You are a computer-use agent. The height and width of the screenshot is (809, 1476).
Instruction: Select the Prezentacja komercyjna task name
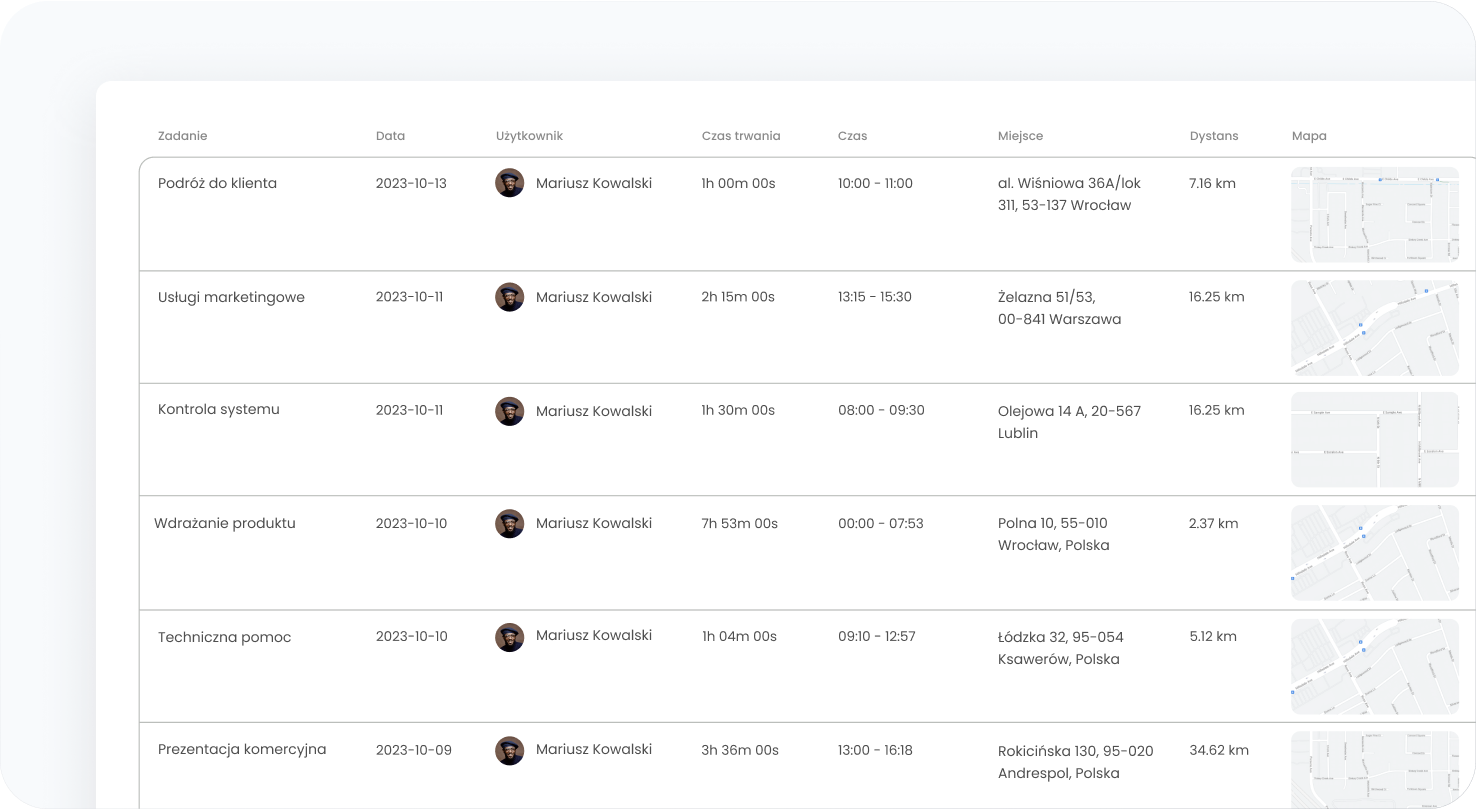pyautogui.click(x=242, y=749)
